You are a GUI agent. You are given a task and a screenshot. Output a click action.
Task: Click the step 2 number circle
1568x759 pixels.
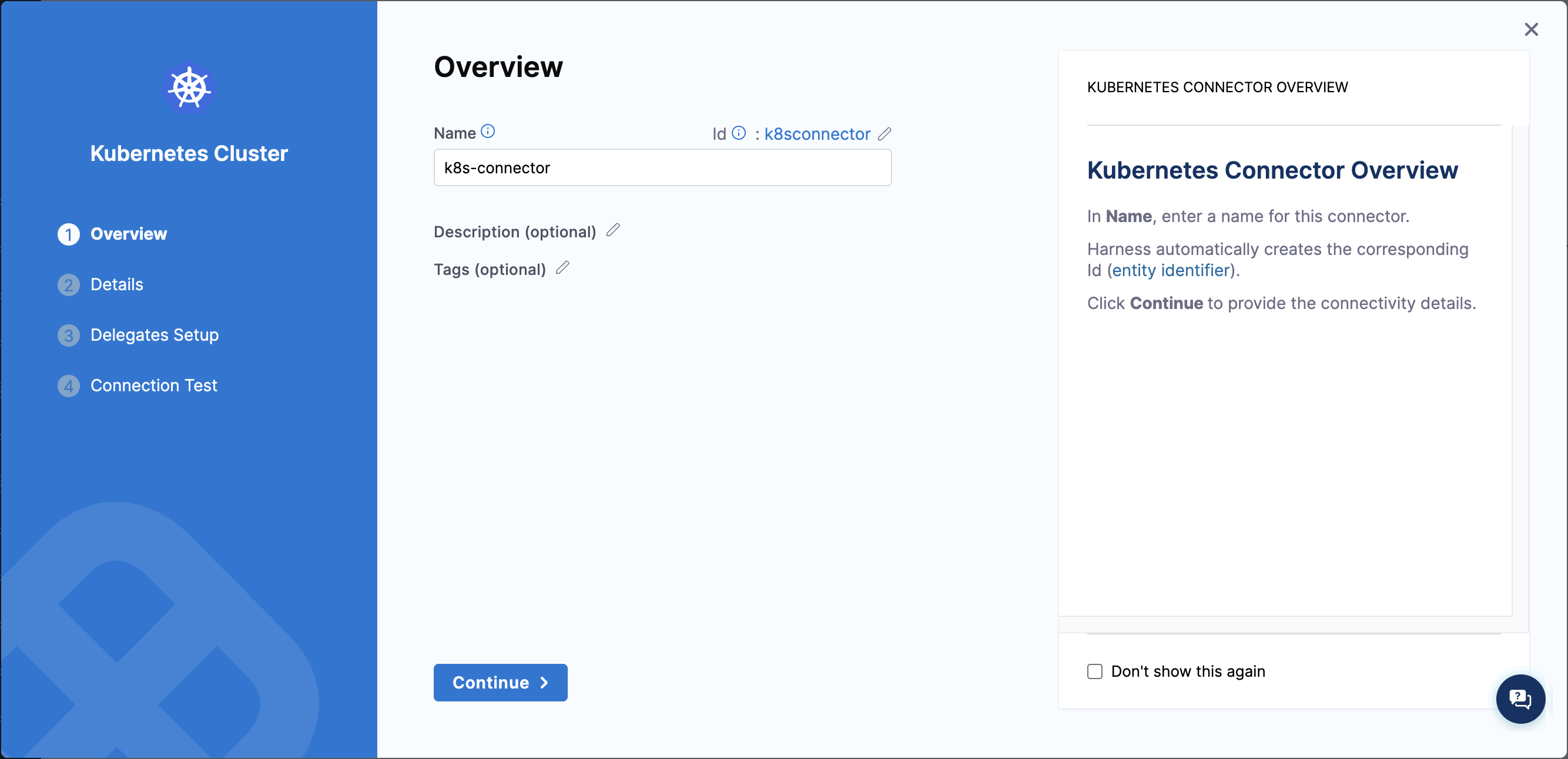tap(69, 285)
